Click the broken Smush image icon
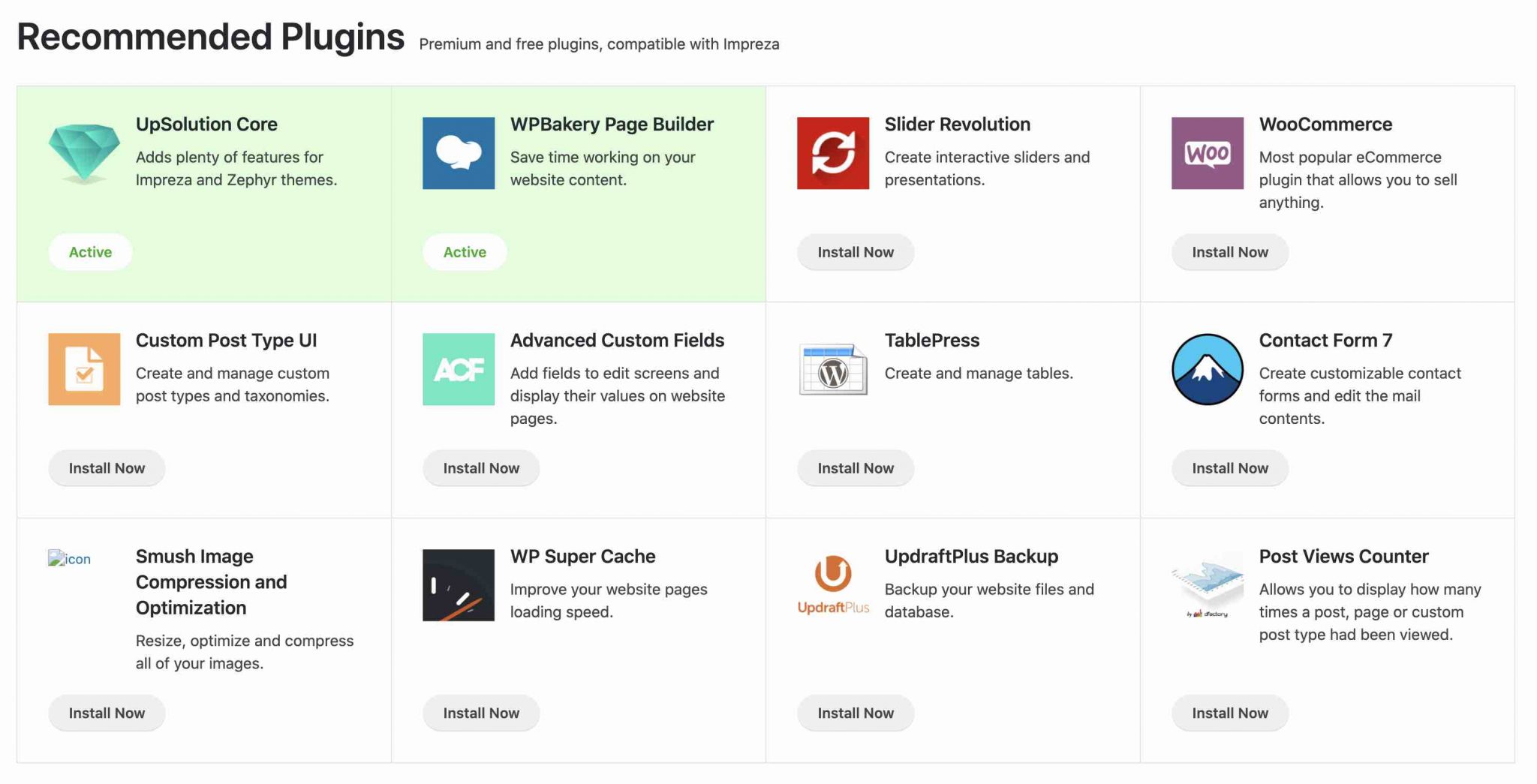 tap(69, 558)
